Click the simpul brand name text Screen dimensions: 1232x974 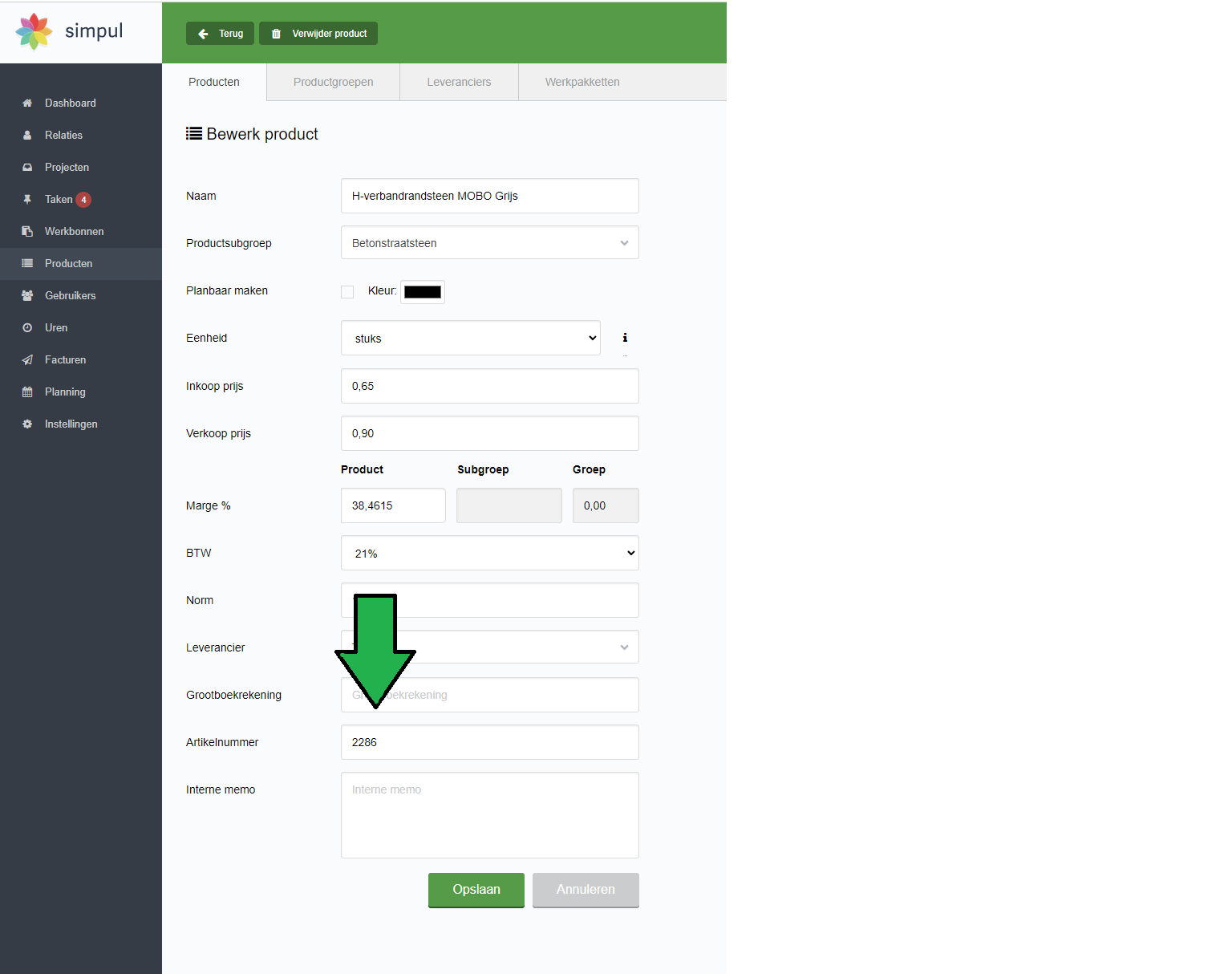click(94, 31)
